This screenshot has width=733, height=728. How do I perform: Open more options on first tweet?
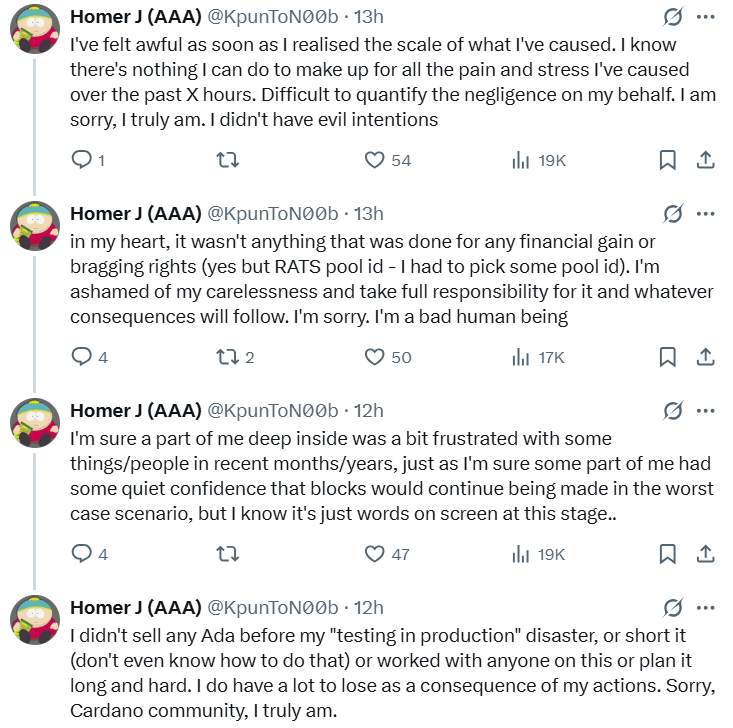tap(705, 18)
